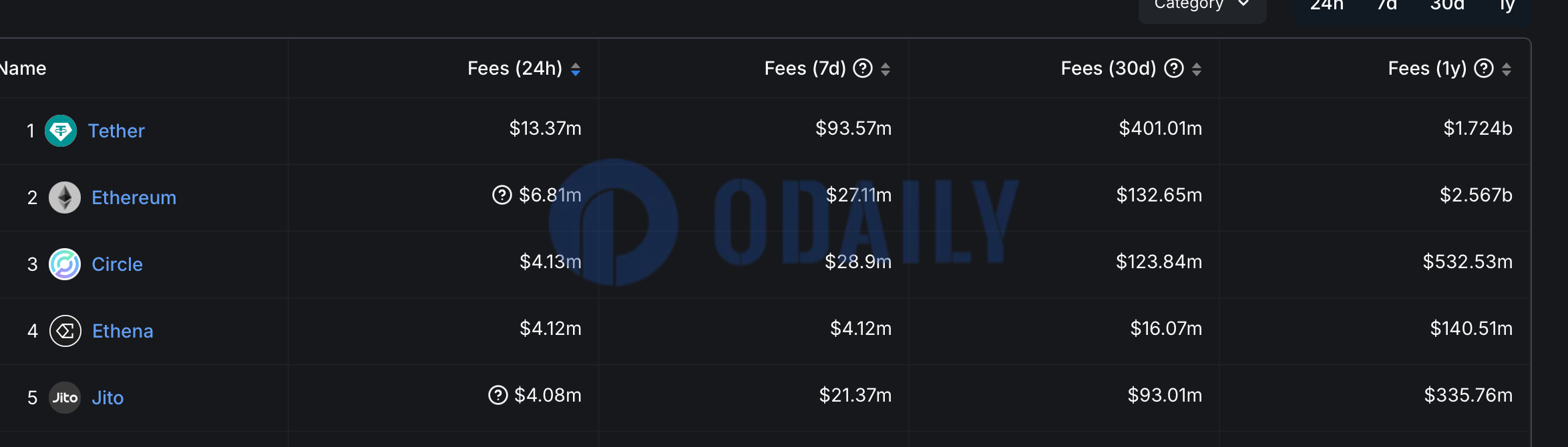1568x447 pixels.
Task: Click the Ethena logo icon
Action: tap(65, 331)
